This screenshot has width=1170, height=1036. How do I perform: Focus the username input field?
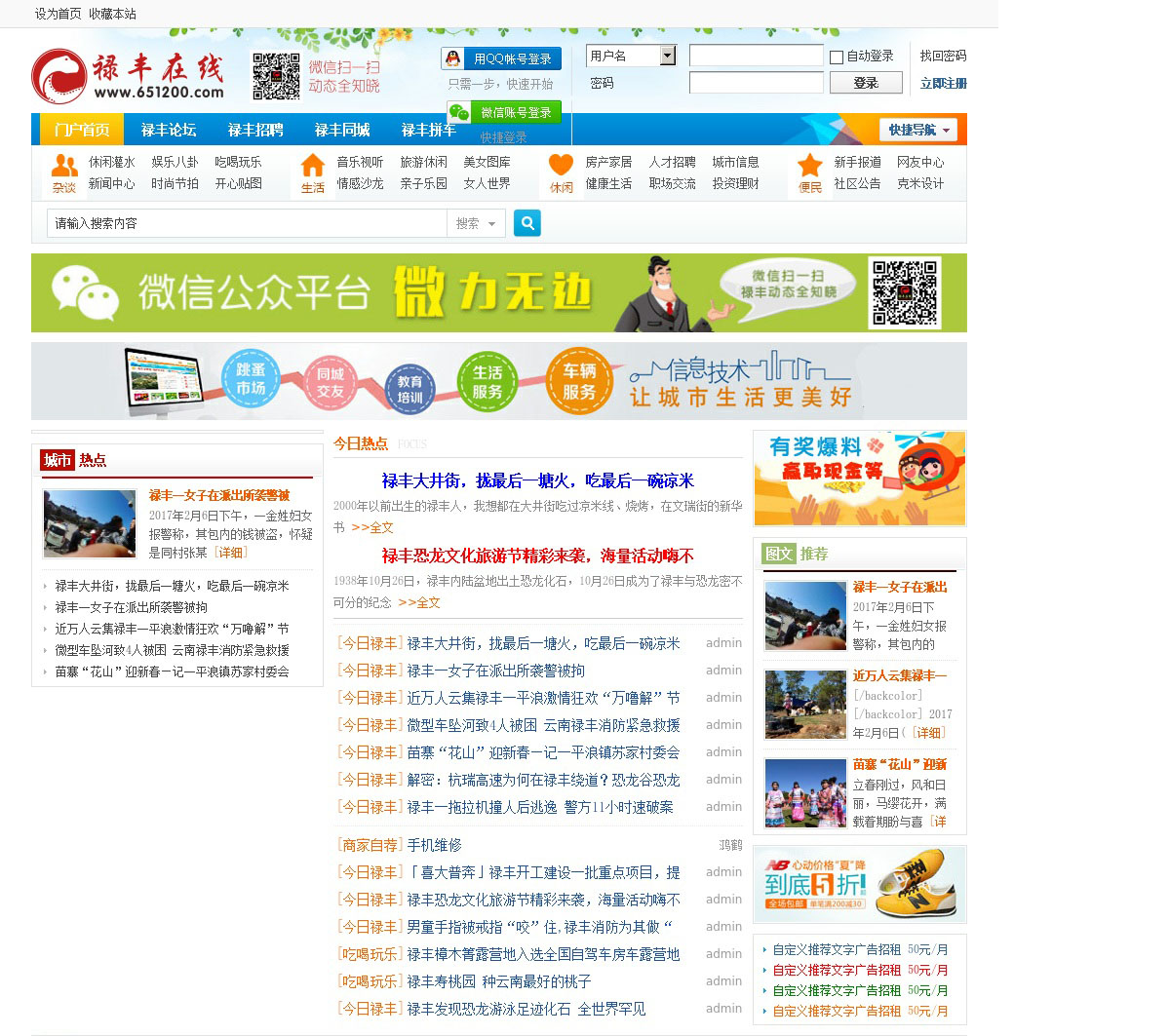[757, 56]
